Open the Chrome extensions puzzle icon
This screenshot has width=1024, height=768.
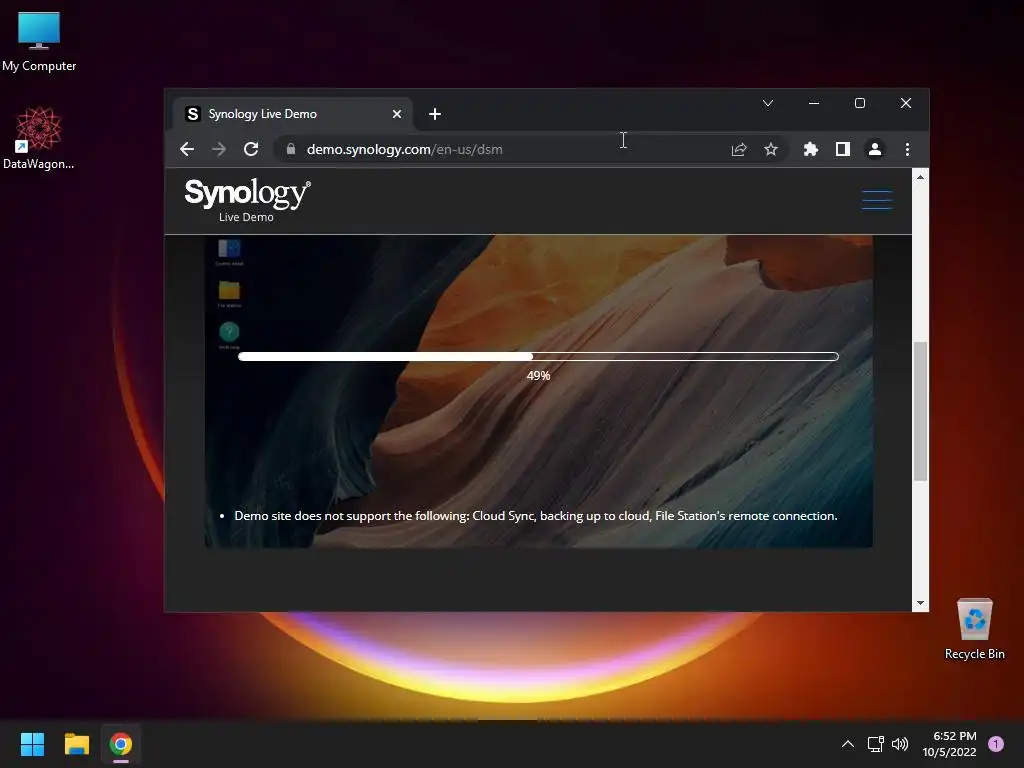[810, 150]
